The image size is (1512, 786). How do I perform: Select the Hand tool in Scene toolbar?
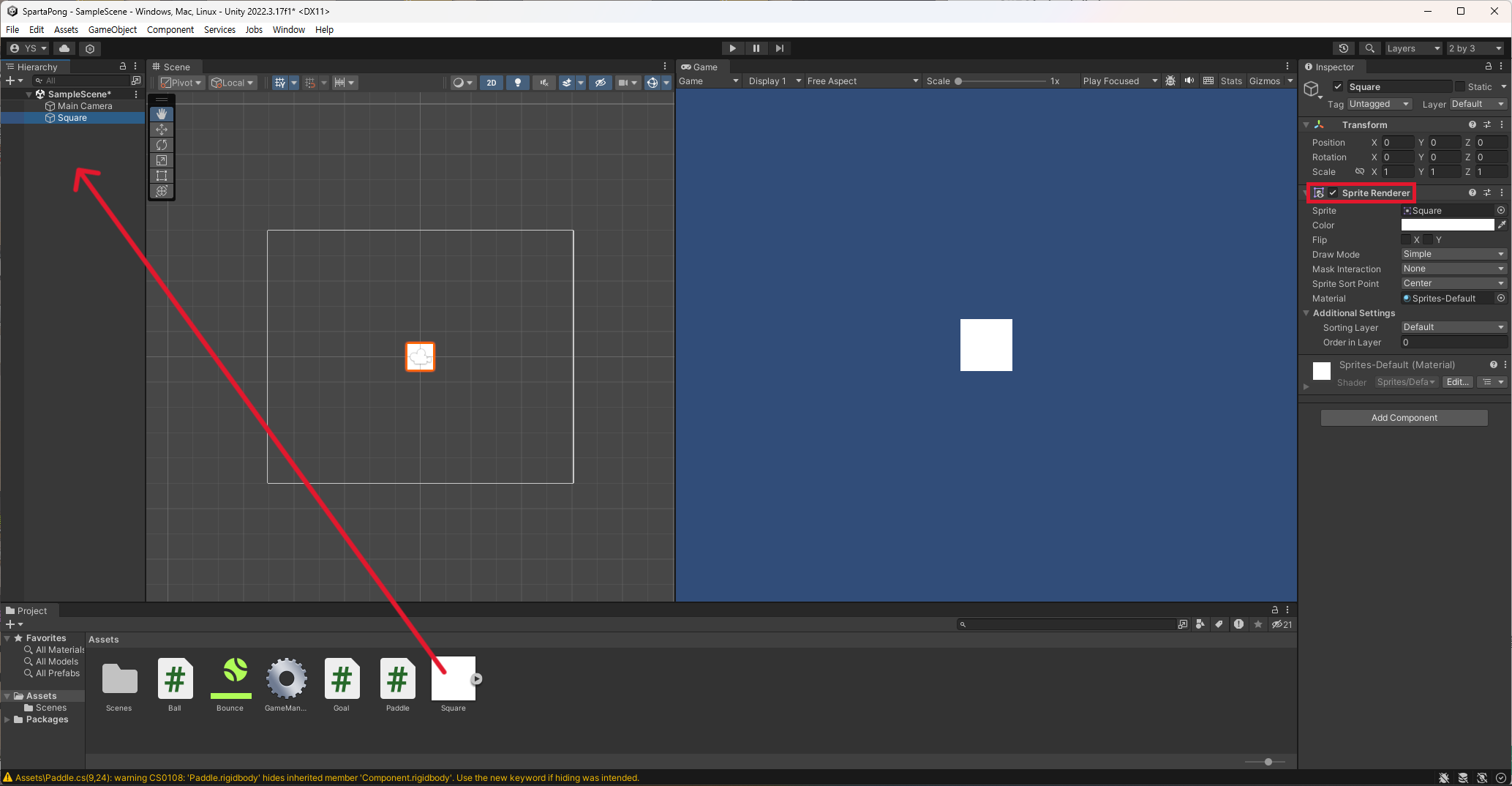[x=161, y=114]
